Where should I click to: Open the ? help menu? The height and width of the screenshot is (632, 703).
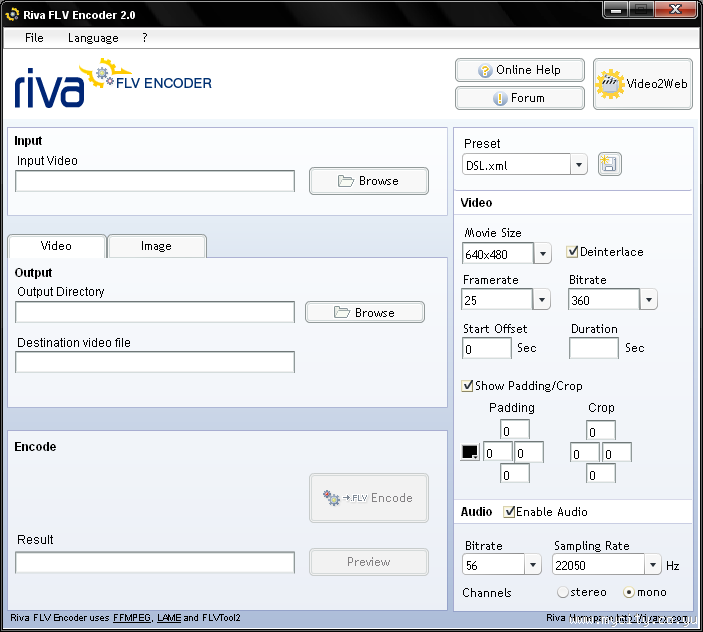[x=144, y=38]
